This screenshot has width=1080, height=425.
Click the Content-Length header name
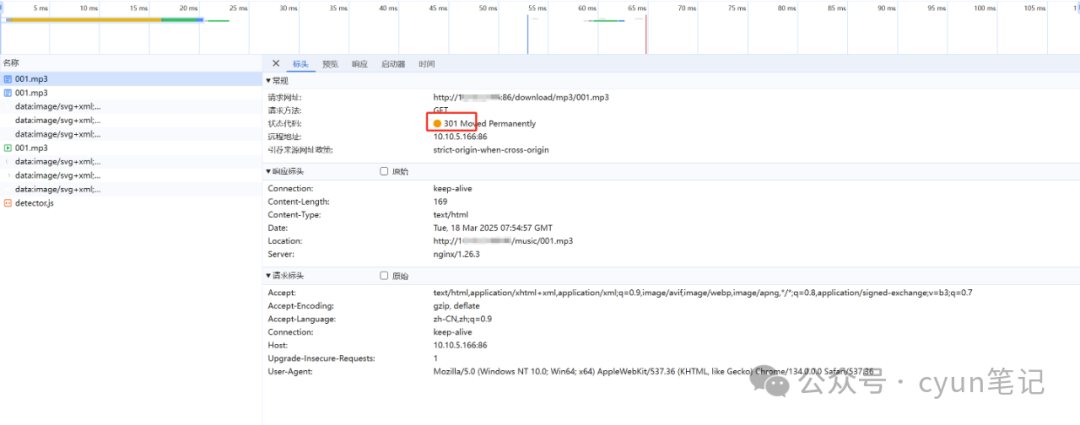(299, 202)
